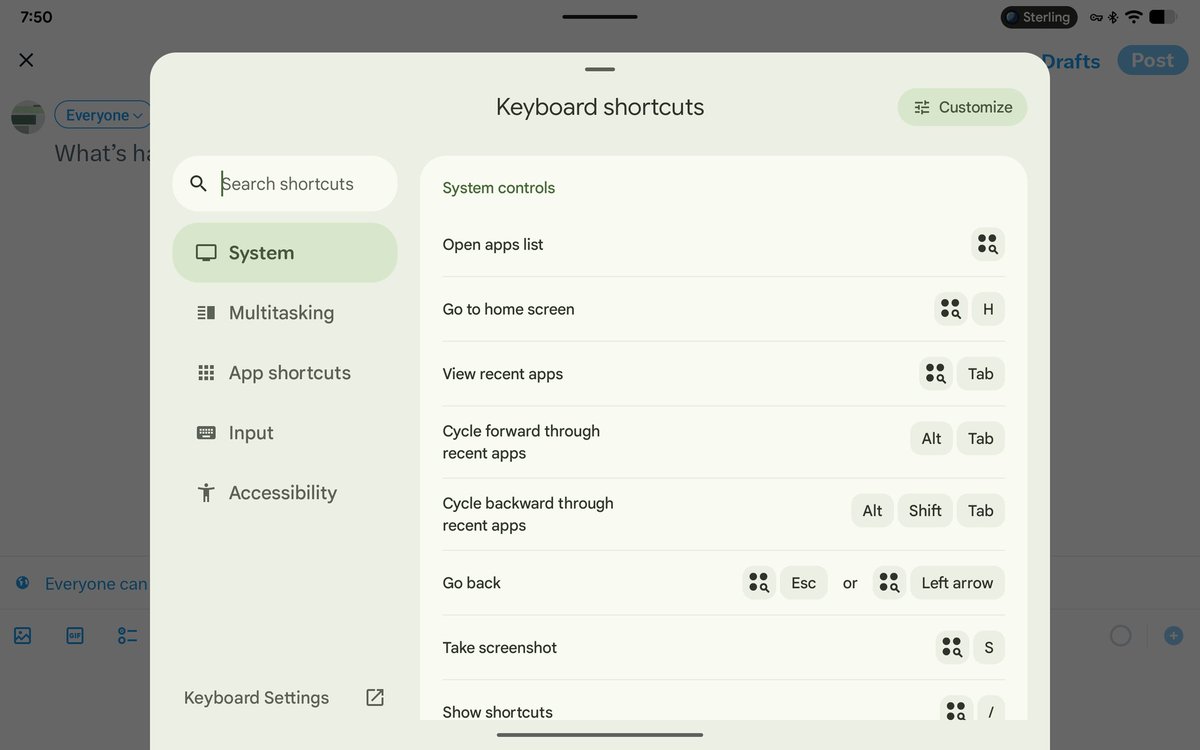Click the Left arrow key in Go back
The height and width of the screenshot is (750, 1200).
tap(957, 583)
